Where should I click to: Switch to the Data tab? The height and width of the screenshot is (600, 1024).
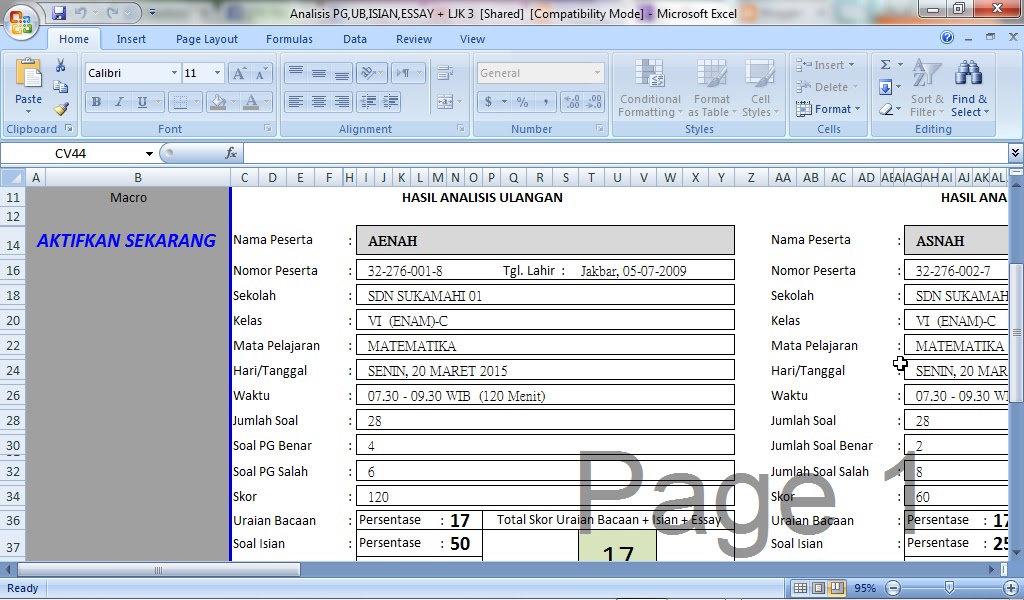(355, 39)
